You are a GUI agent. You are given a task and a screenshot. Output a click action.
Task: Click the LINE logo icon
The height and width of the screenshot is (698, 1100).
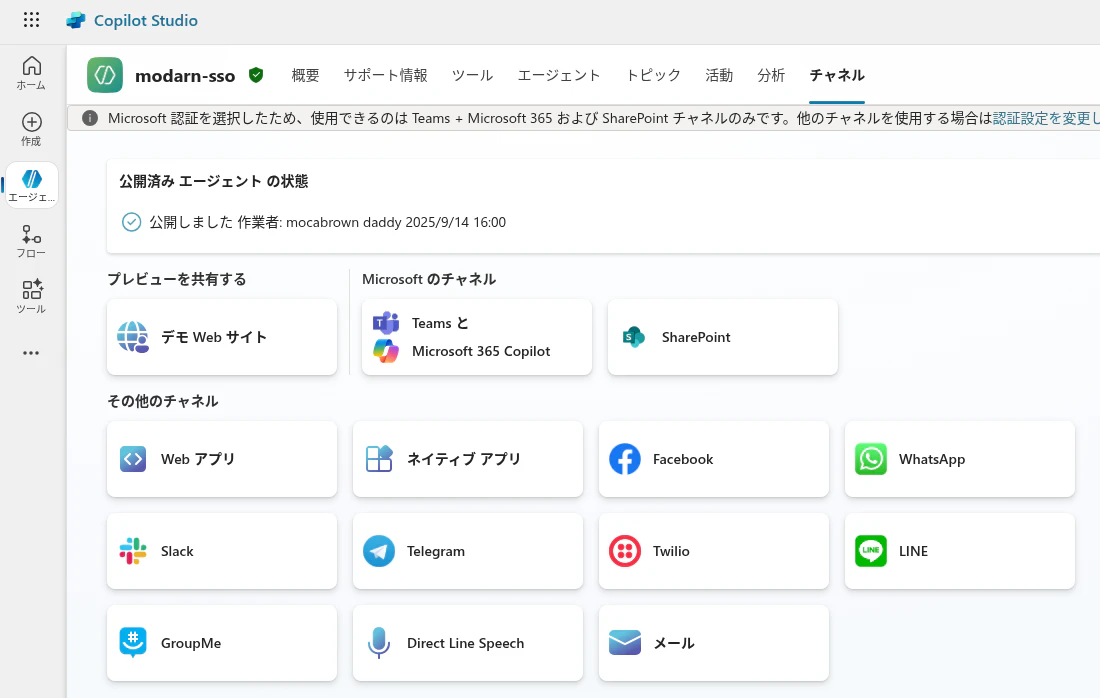click(871, 551)
